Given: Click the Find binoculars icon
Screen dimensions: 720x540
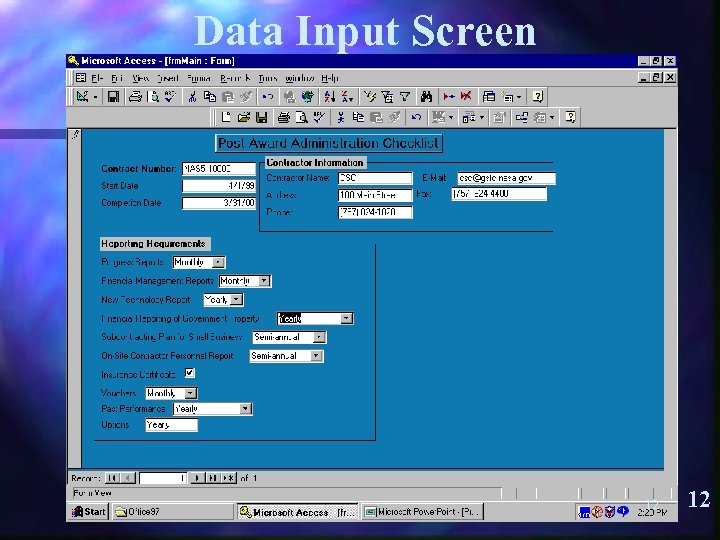Looking at the screenshot, I should 426,97.
